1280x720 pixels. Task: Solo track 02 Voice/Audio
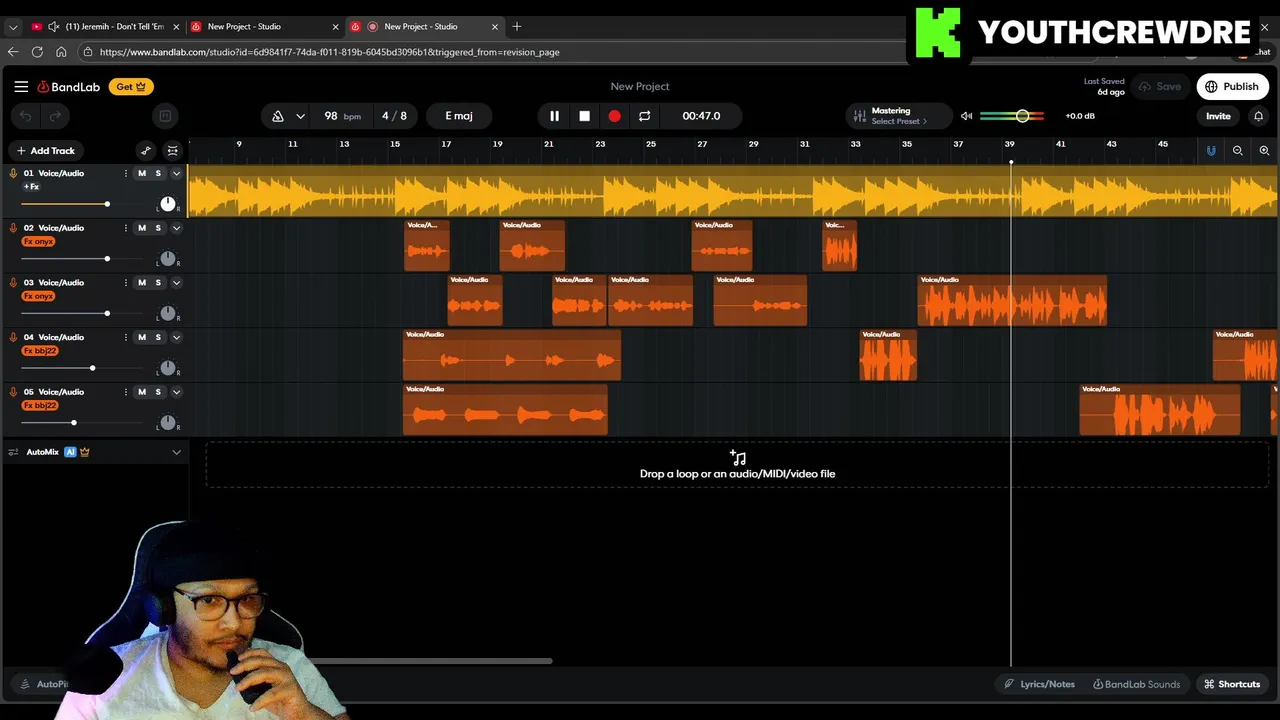[158, 228]
